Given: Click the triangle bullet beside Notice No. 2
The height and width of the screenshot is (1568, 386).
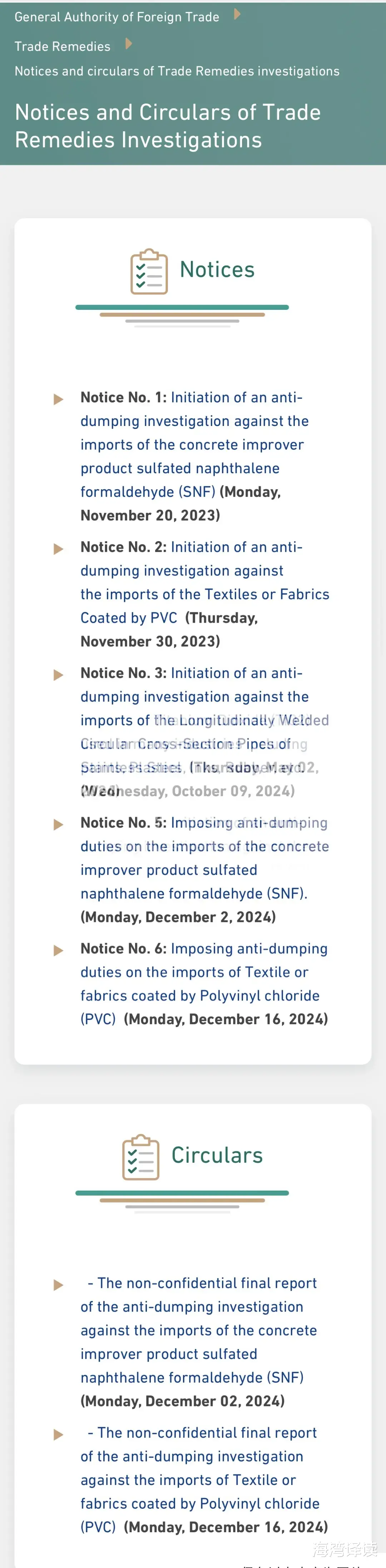Looking at the screenshot, I should click(58, 549).
